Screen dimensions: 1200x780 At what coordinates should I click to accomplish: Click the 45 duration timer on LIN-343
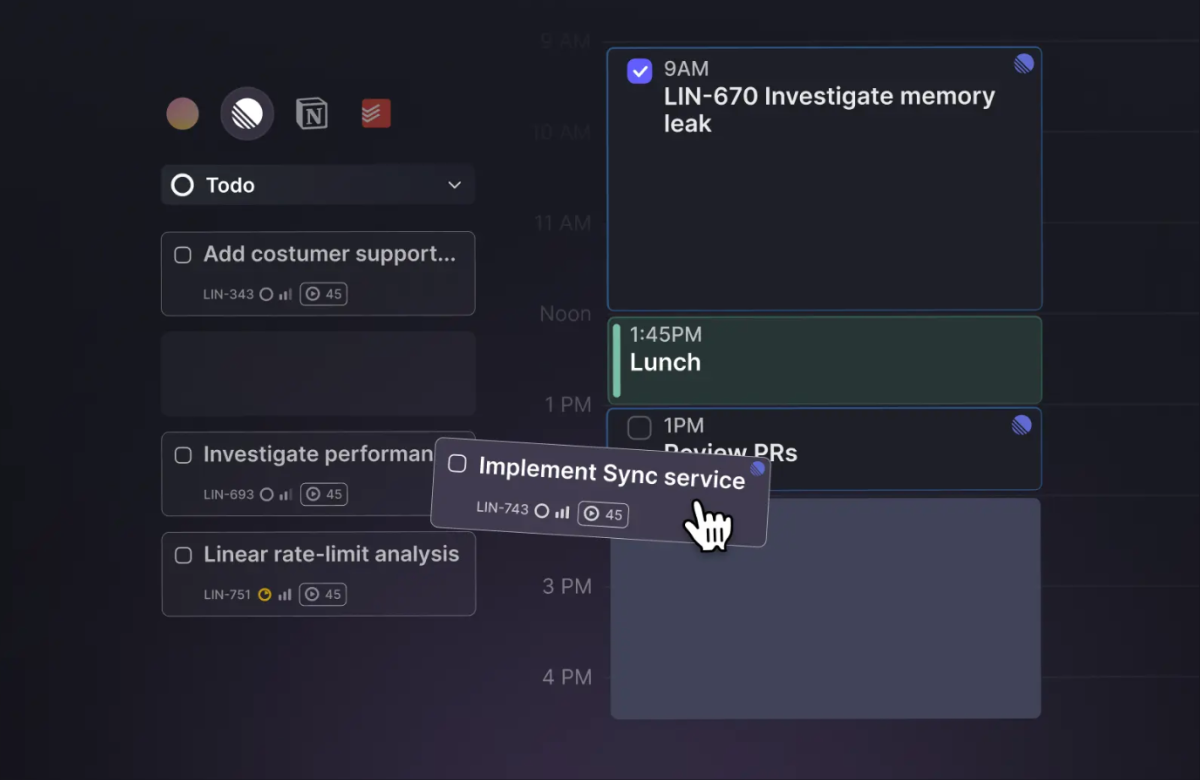(323, 294)
